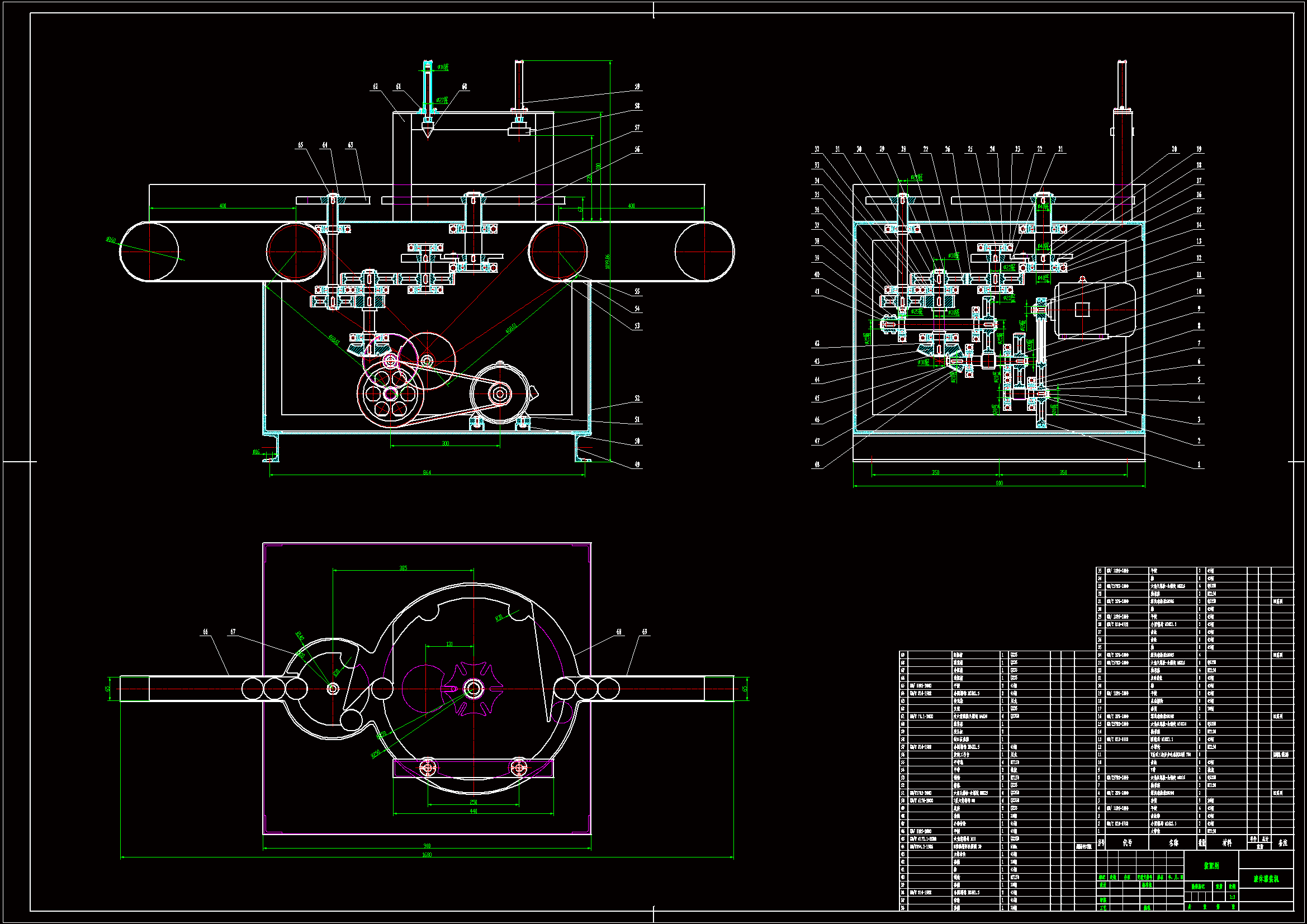
Task: Click part balloon number 1
Action: point(1199,465)
